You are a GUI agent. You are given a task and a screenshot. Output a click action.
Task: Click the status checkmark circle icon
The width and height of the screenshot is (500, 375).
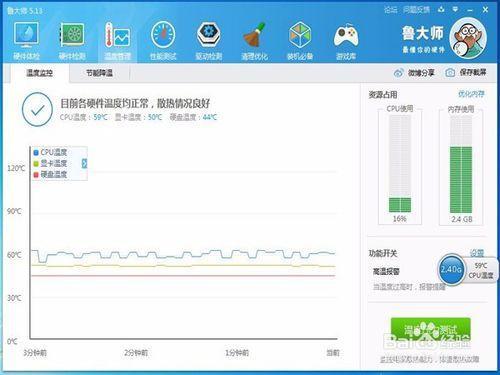tap(37, 109)
